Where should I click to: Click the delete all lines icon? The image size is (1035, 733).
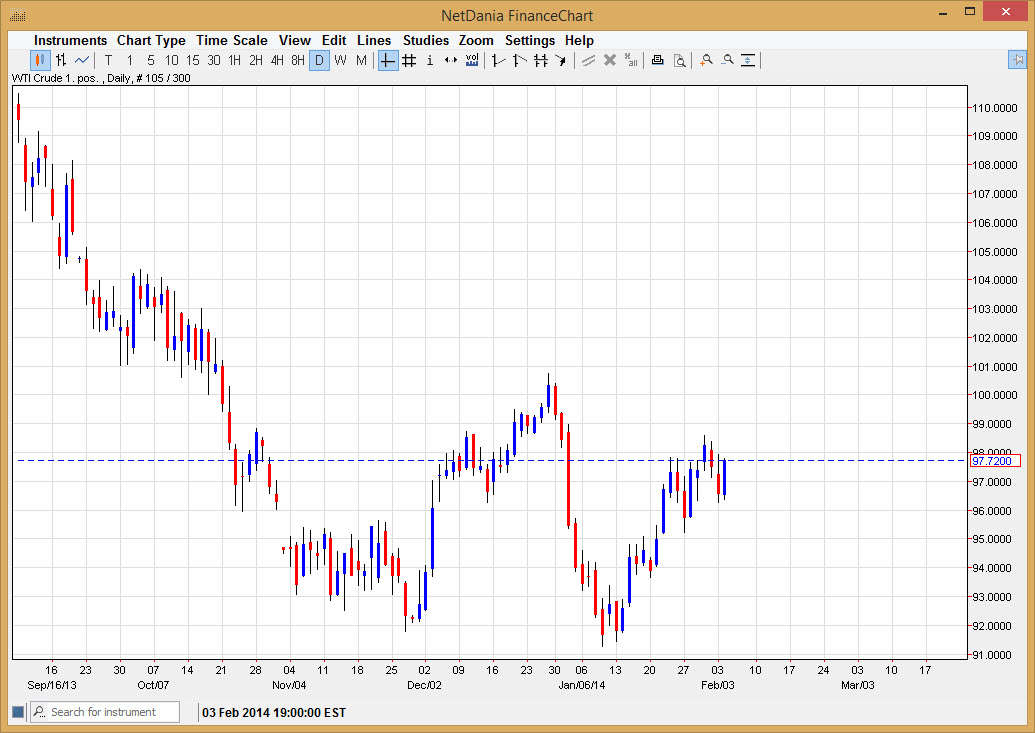pos(630,60)
